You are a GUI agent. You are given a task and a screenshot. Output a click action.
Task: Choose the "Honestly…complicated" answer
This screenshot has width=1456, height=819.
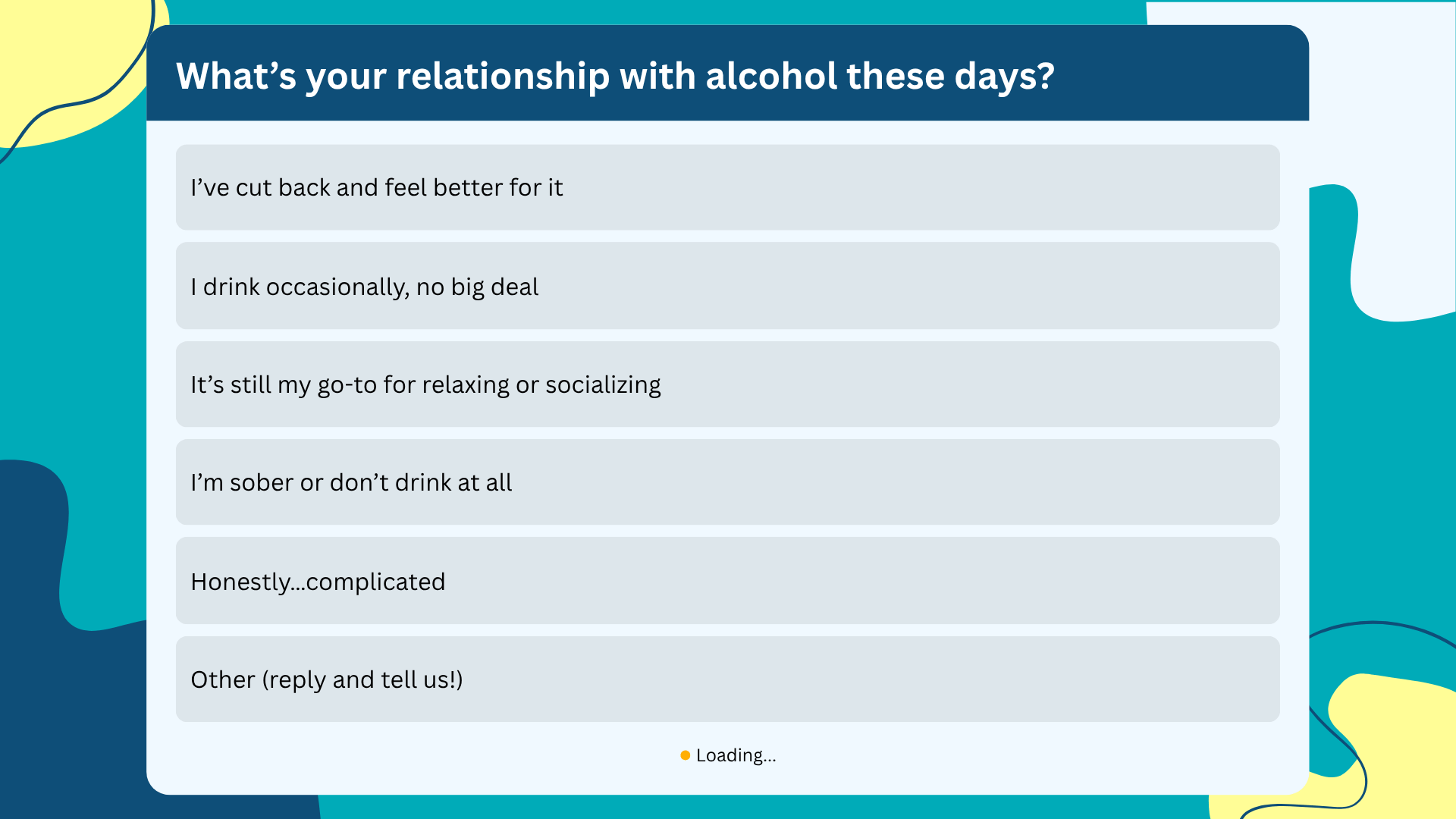pyautogui.click(x=727, y=581)
